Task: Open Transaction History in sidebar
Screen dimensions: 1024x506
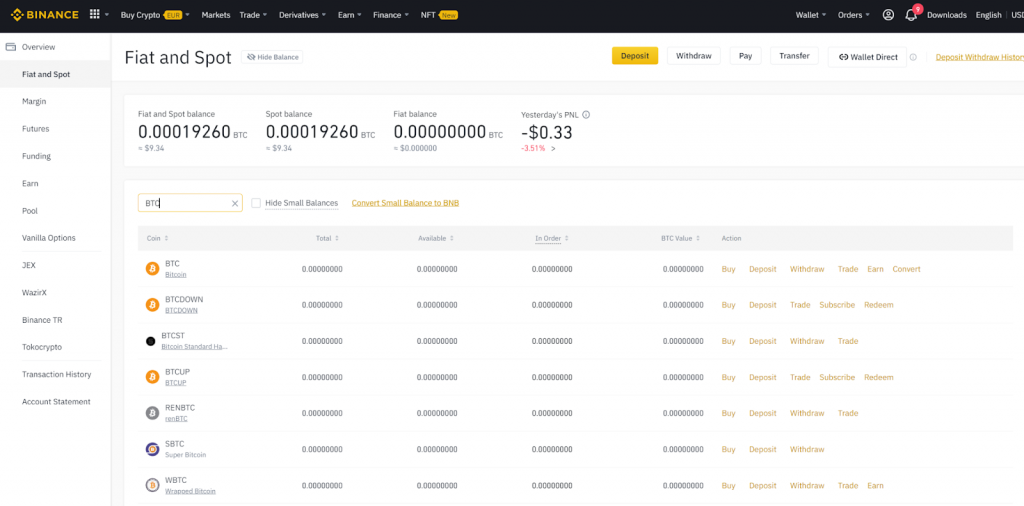Action: pyautogui.click(x=56, y=374)
